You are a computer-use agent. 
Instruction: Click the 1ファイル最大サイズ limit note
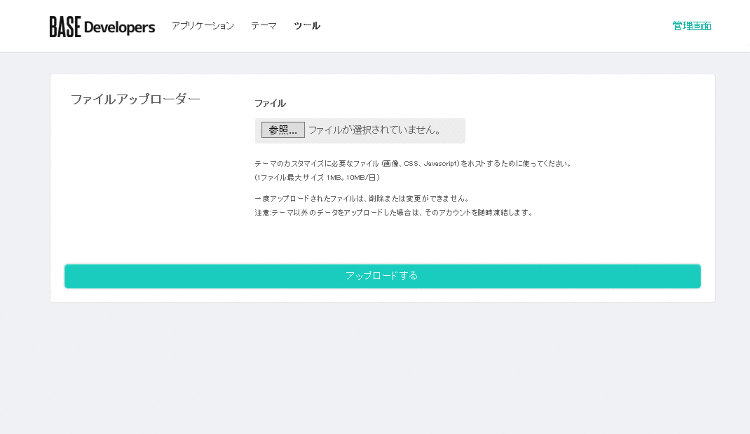(316, 177)
